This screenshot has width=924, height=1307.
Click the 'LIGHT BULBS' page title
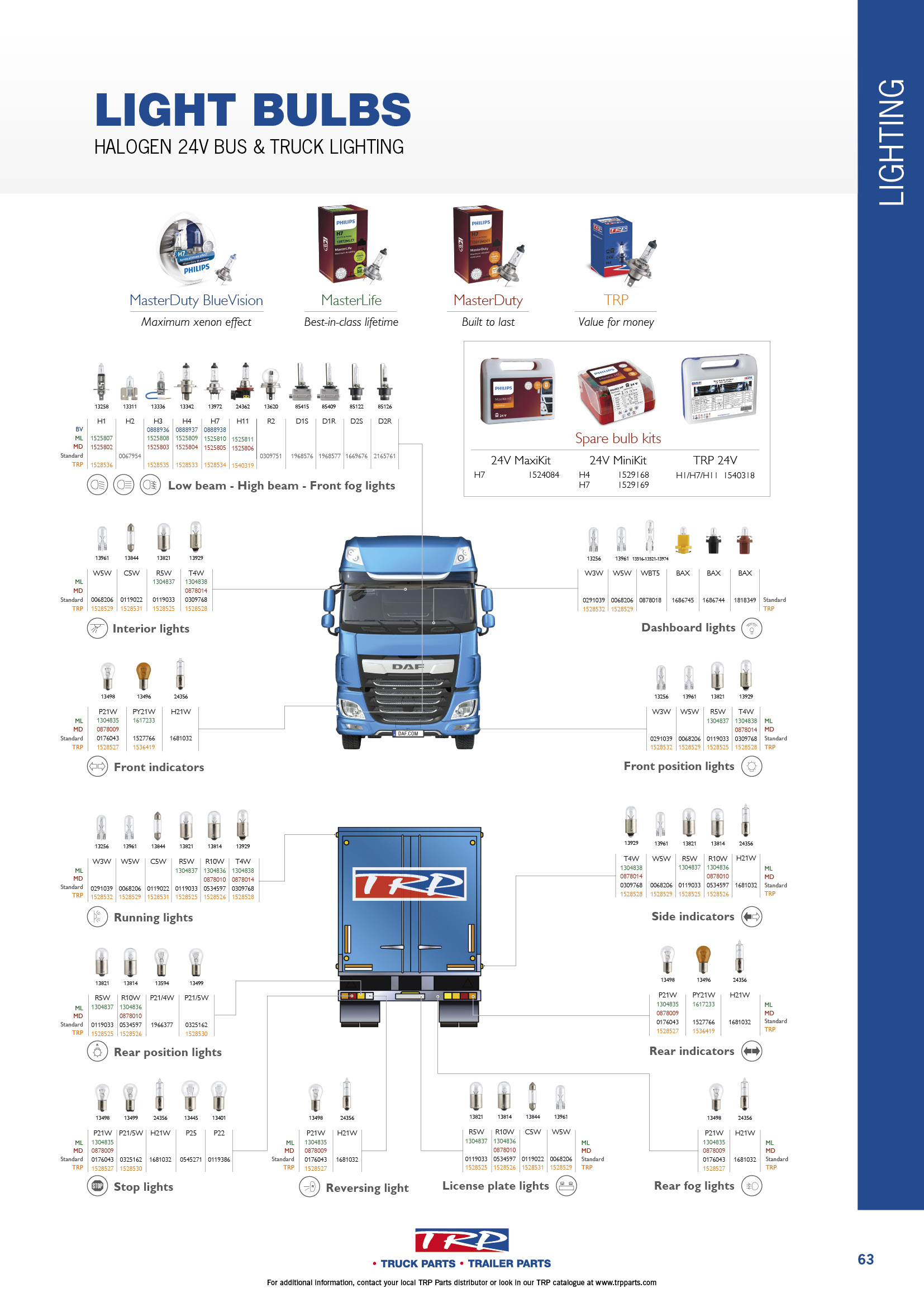point(253,110)
